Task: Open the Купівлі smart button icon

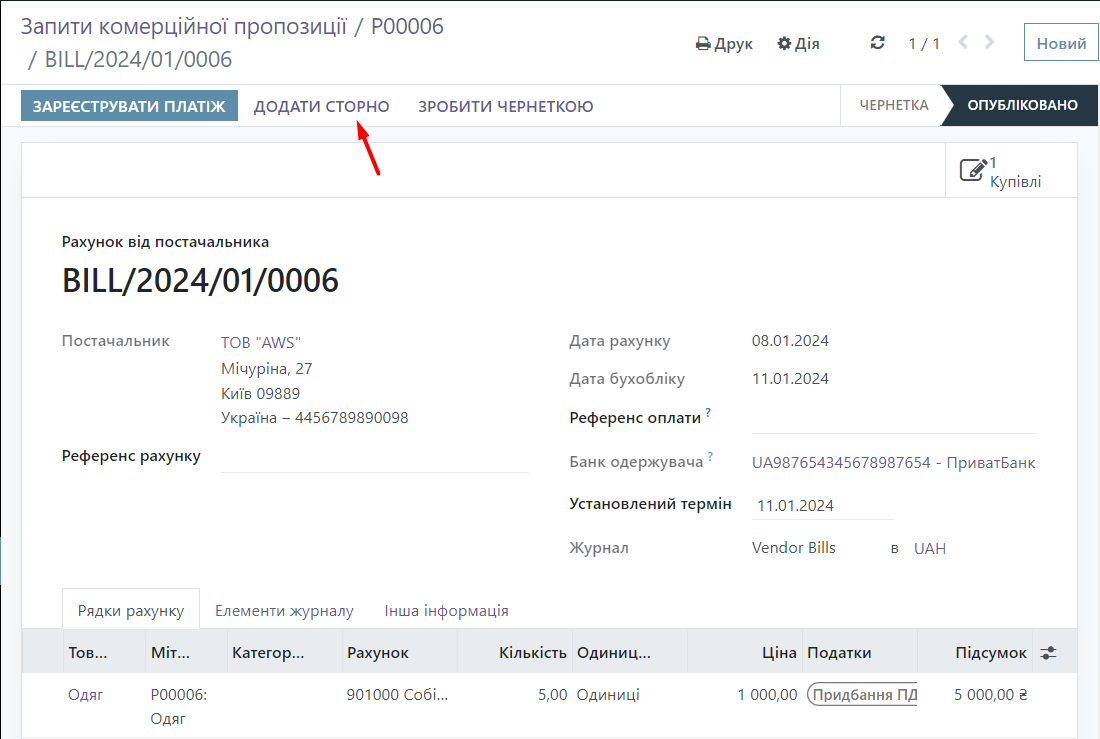Action: point(973,170)
